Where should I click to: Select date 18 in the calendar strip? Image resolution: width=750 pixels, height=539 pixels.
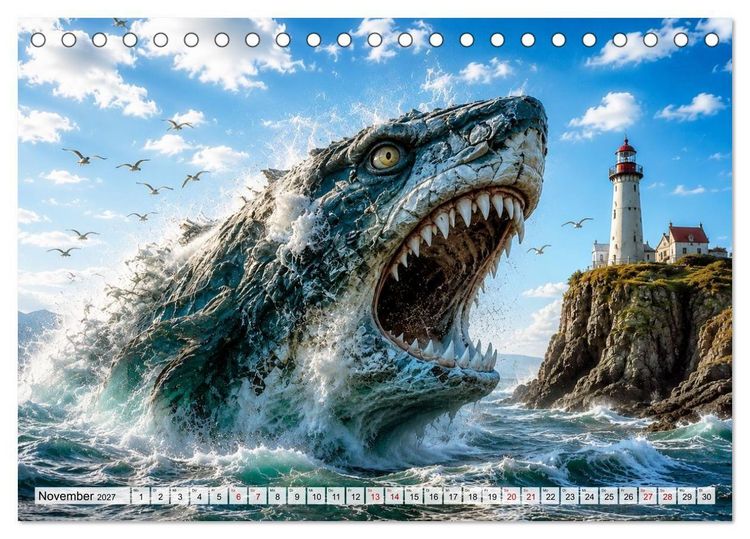click(473, 496)
